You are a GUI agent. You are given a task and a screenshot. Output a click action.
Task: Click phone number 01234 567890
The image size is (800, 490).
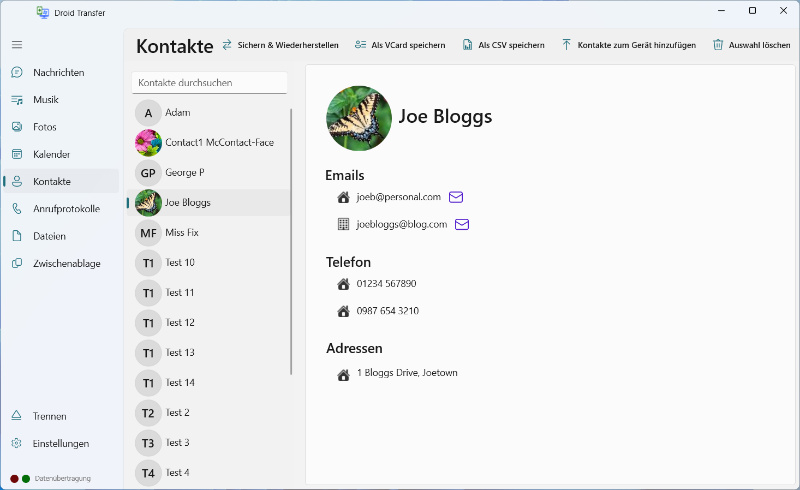point(386,284)
